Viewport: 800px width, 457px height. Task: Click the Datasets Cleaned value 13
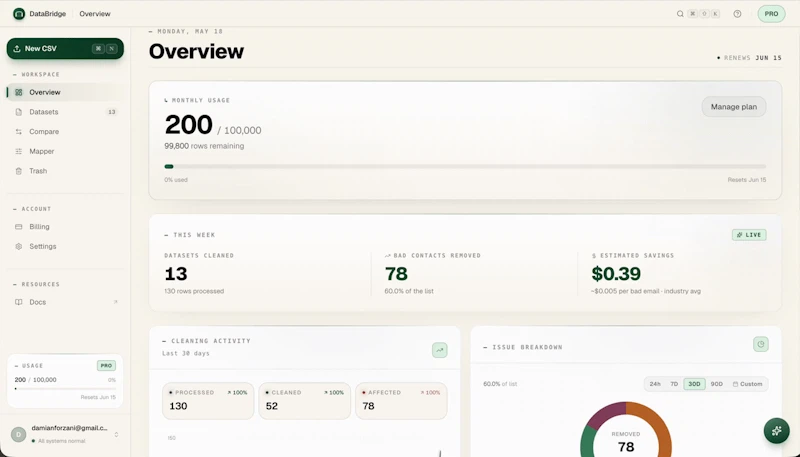point(176,274)
